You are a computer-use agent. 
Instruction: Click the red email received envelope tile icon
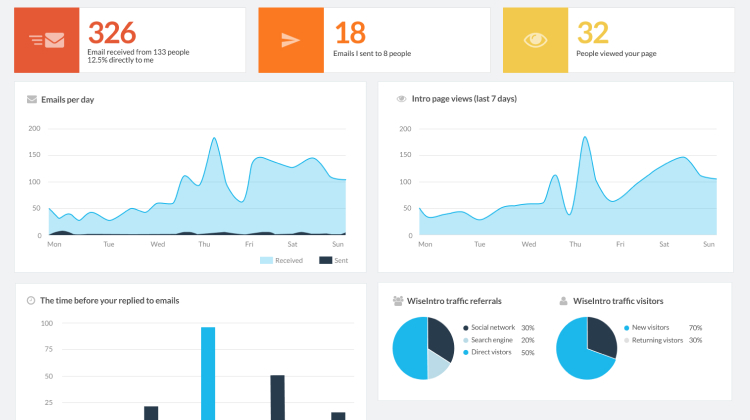coord(46,40)
